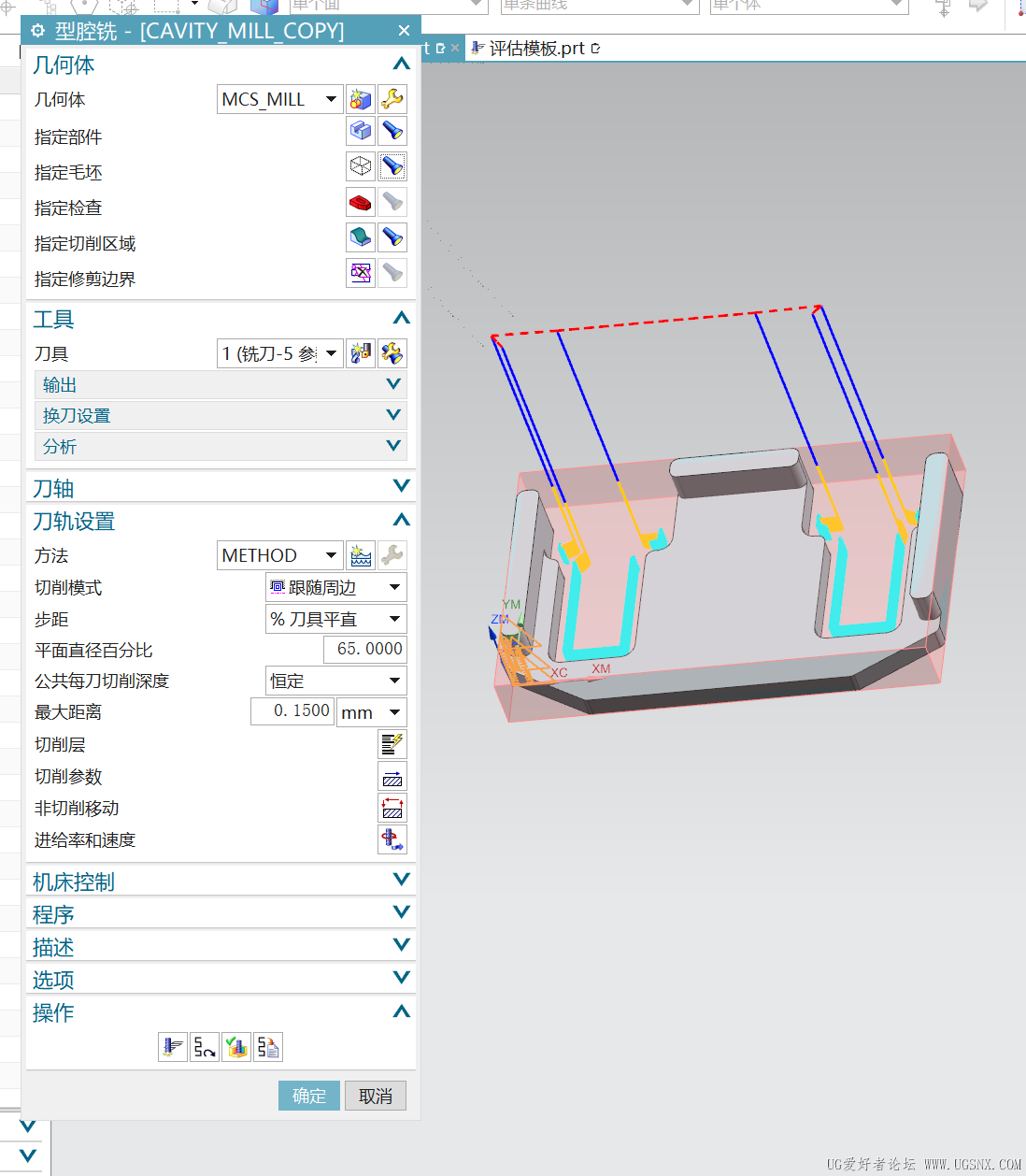
Task: Open the 切削层 cut levels icon
Action: [x=392, y=744]
